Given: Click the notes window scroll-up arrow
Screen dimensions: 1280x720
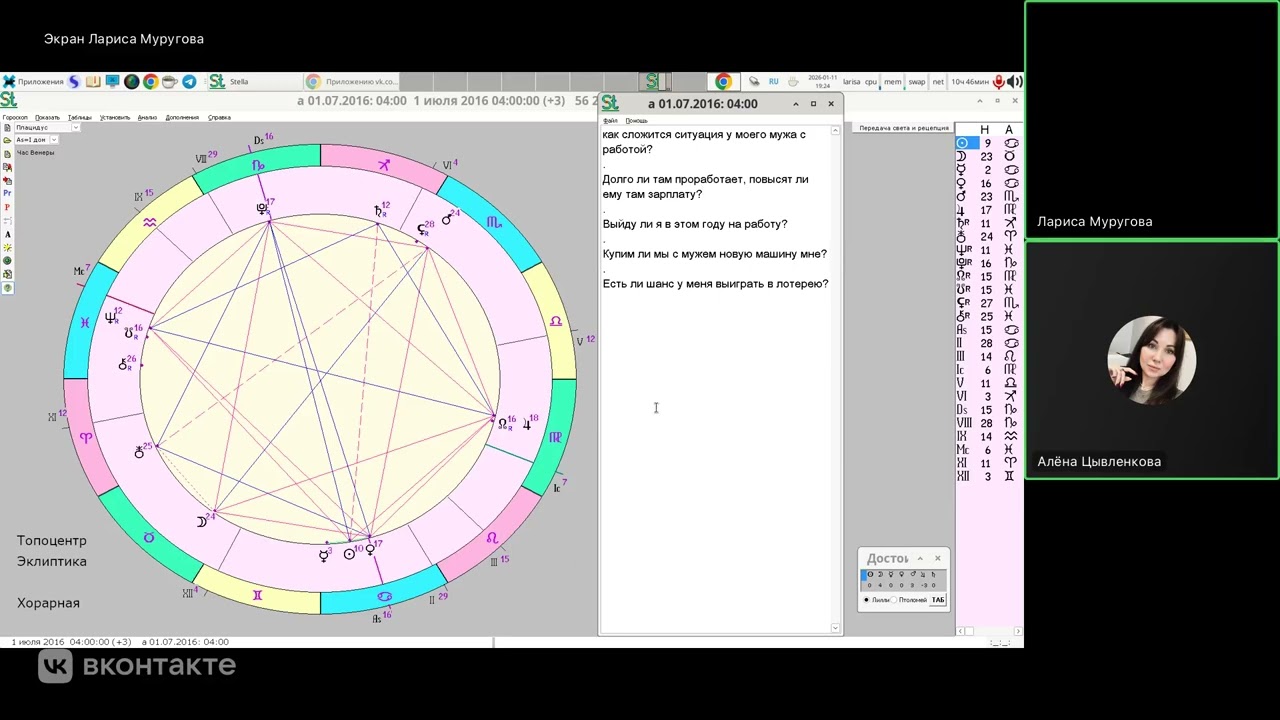Looking at the screenshot, I should coord(835,131).
